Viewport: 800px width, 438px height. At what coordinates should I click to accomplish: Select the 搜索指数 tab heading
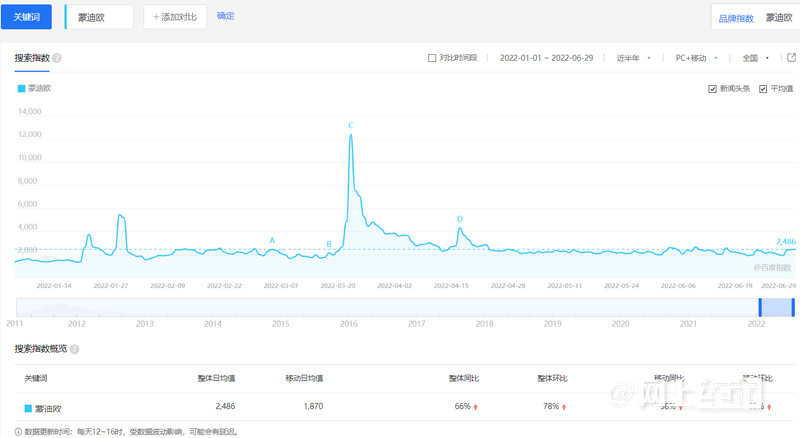click(32, 58)
